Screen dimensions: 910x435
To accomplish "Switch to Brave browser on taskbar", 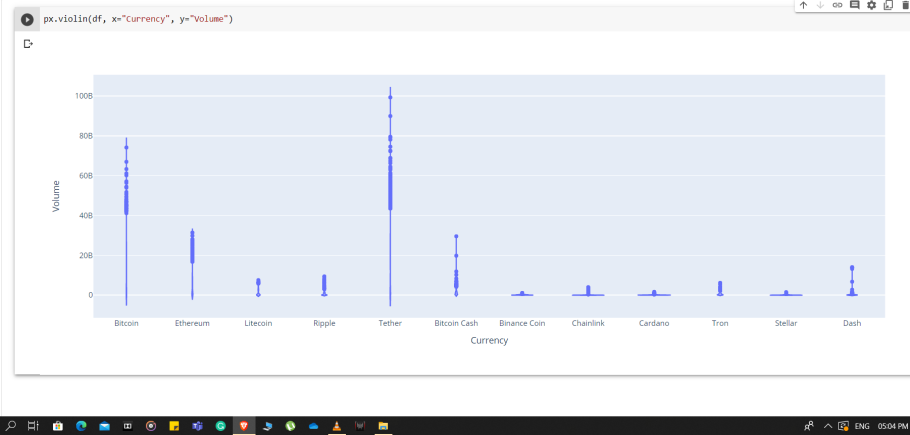I will 244,426.
